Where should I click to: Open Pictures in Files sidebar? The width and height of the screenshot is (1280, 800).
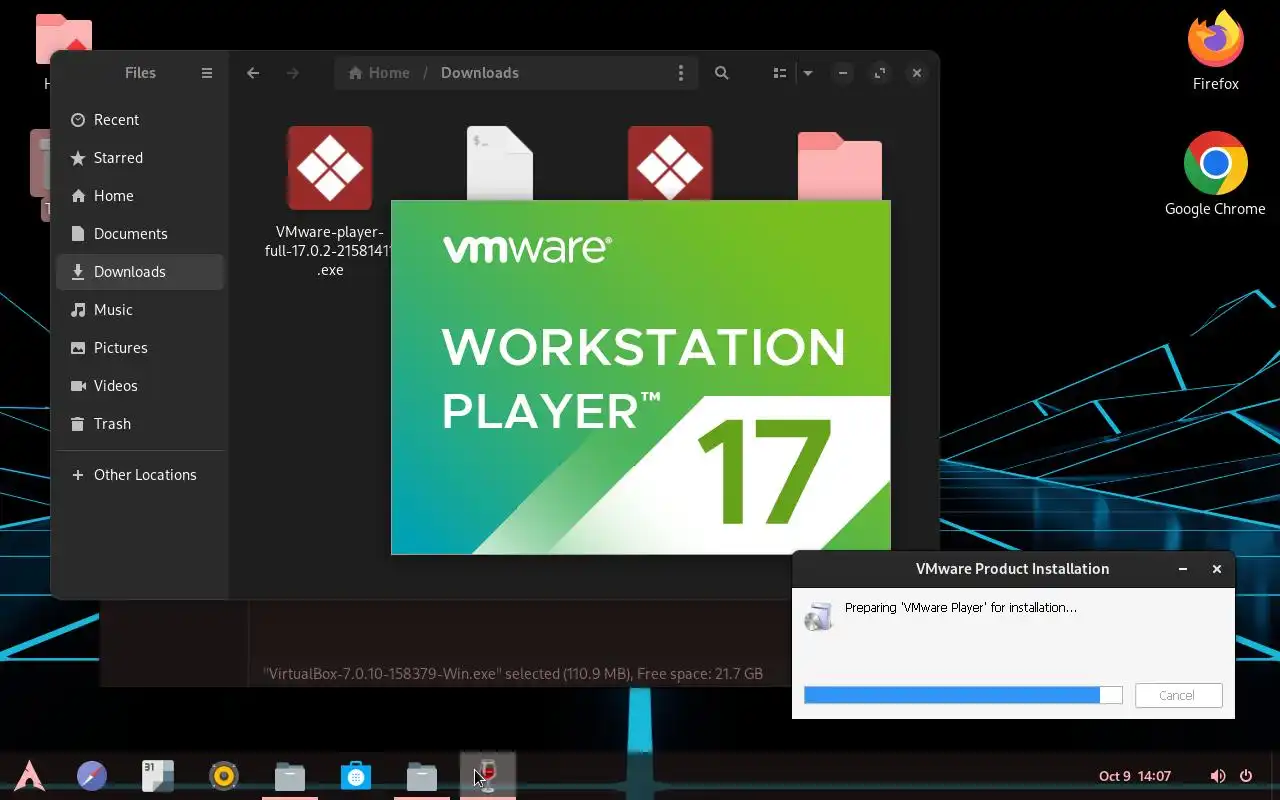[140, 348]
